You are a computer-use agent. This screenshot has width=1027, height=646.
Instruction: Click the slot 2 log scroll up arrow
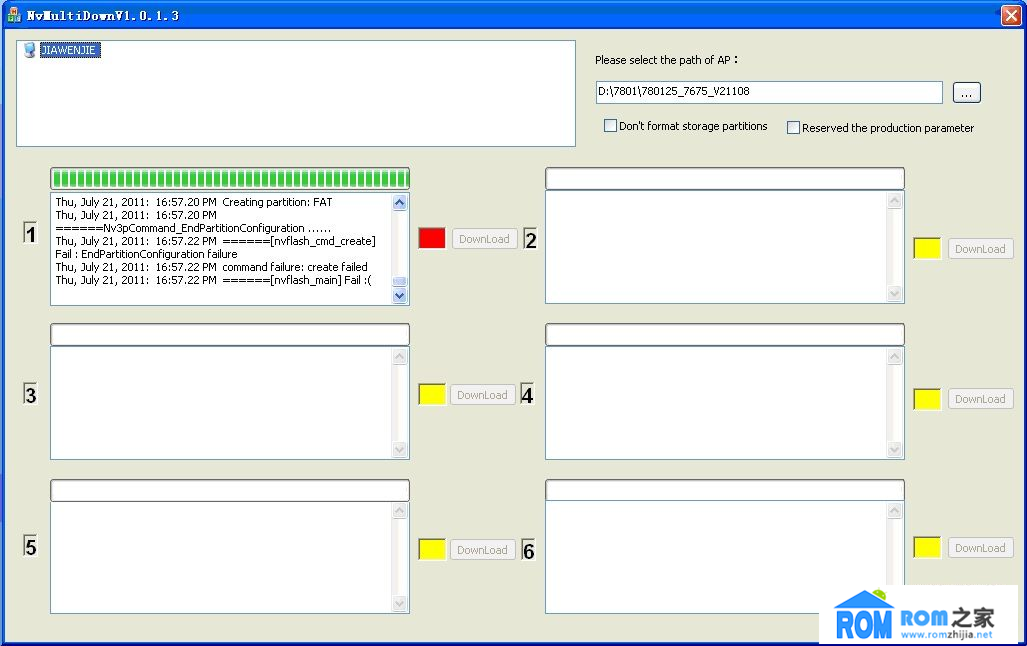895,201
